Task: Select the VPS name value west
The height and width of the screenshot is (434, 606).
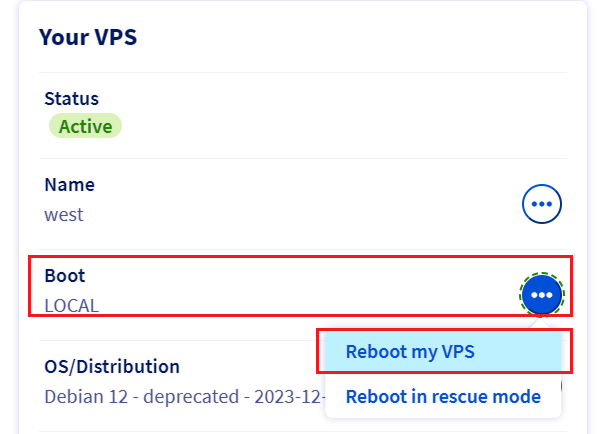Action: (x=64, y=215)
